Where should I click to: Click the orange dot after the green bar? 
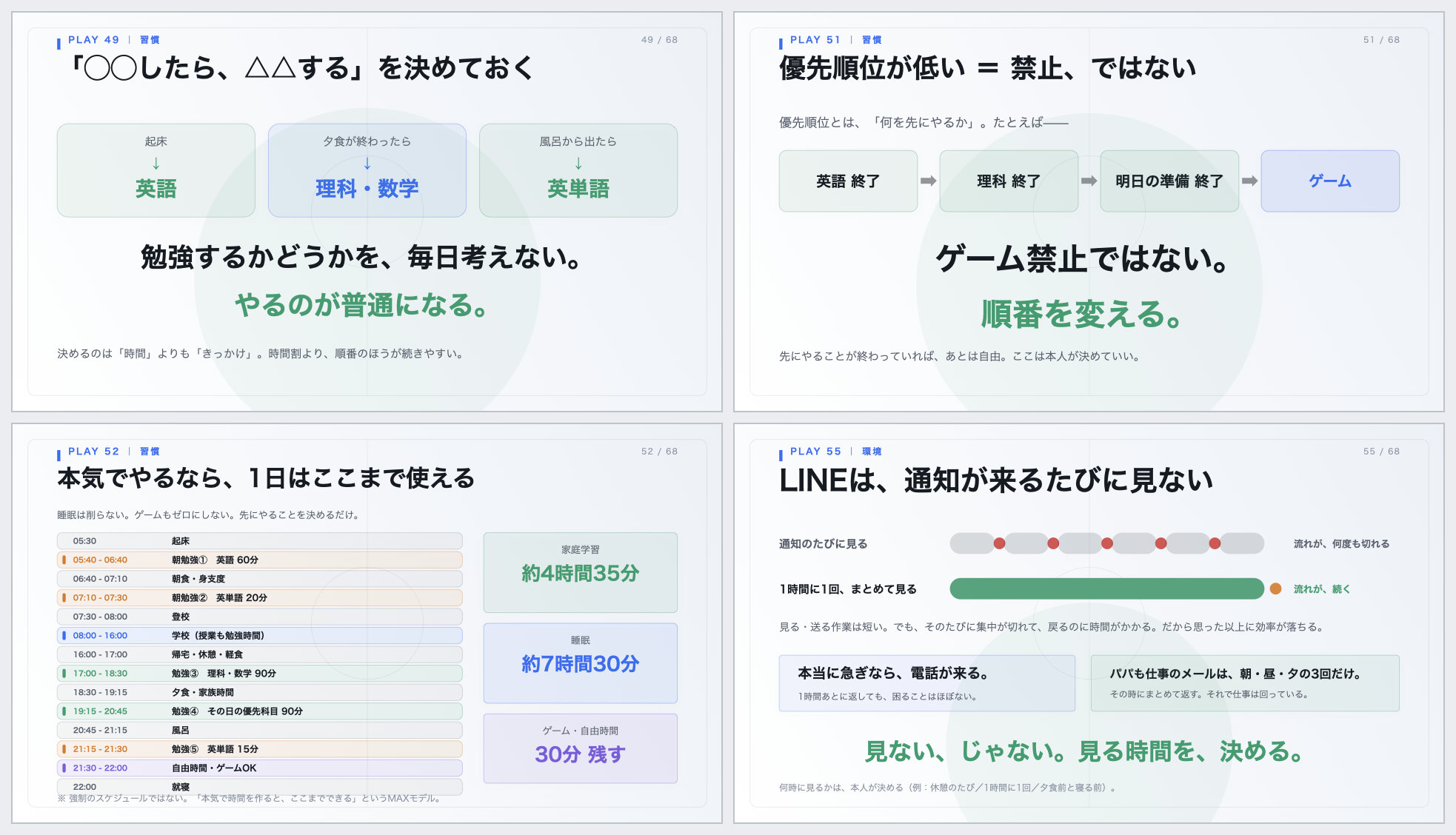tap(1275, 588)
